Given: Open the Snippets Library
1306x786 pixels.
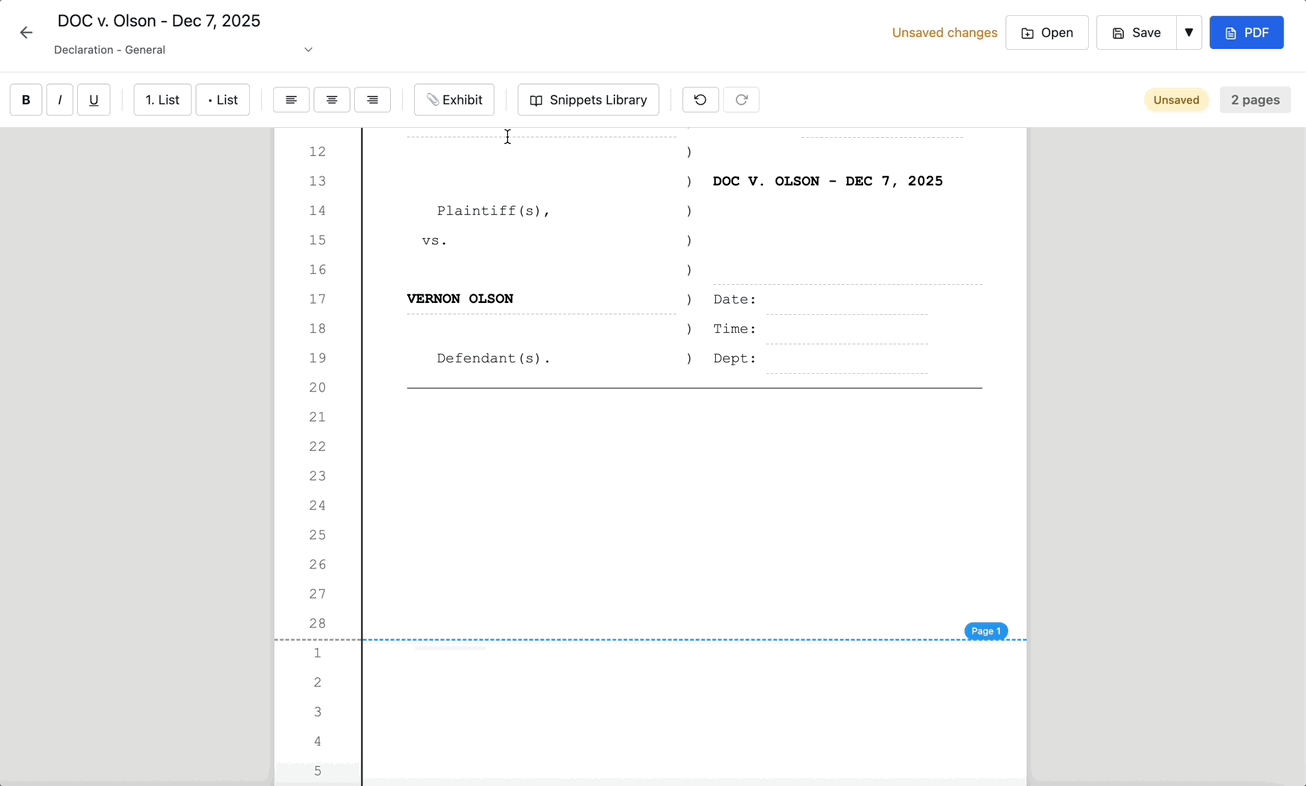Looking at the screenshot, I should [588, 99].
